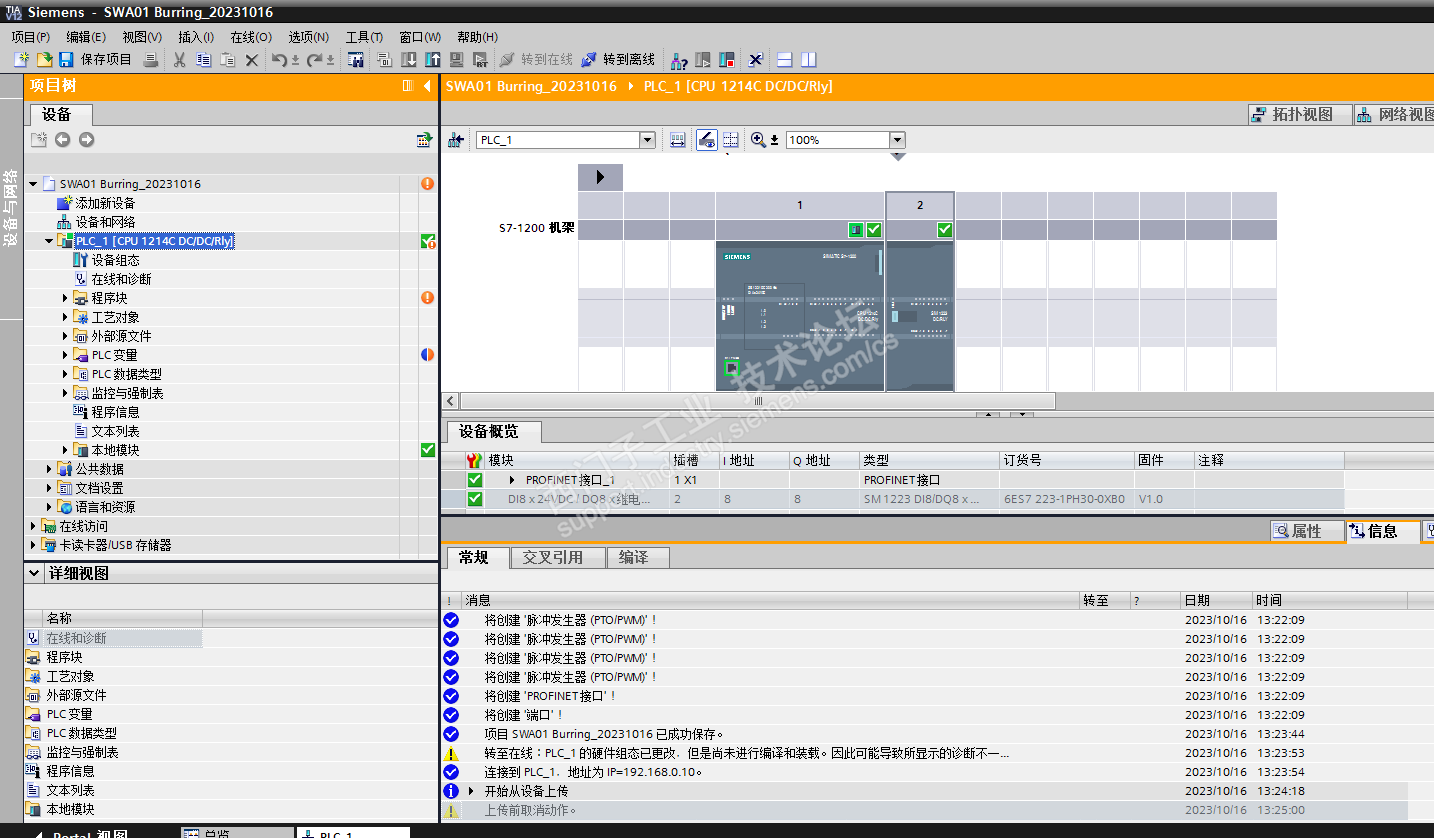1434x838 pixels.
Task: Click the Stop CPU icon
Action: pos(727,60)
